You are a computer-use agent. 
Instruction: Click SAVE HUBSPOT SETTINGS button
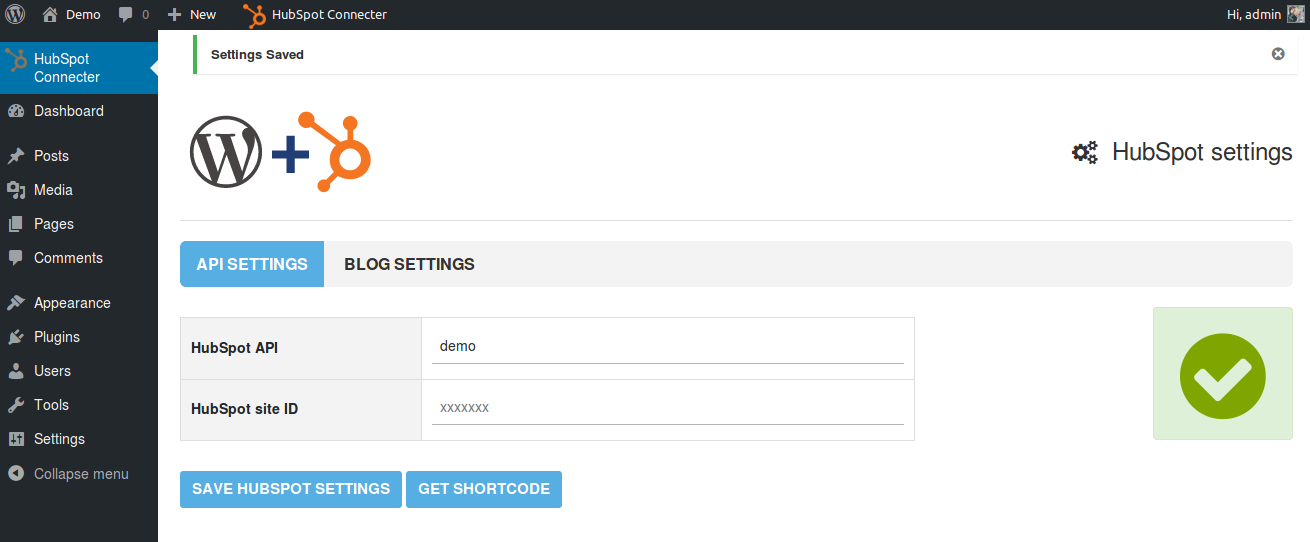pyautogui.click(x=291, y=489)
